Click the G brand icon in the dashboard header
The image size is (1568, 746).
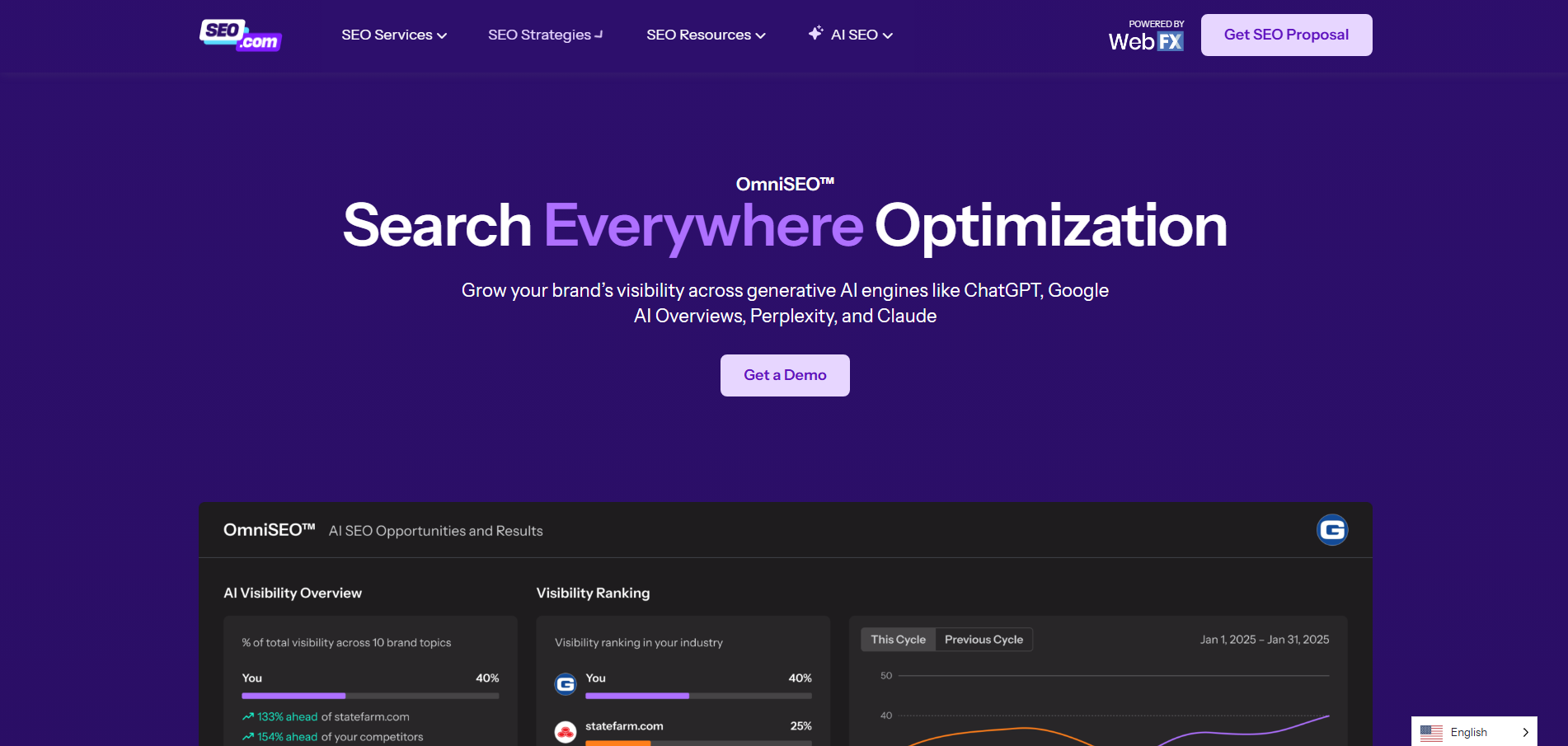pyautogui.click(x=1332, y=530)
